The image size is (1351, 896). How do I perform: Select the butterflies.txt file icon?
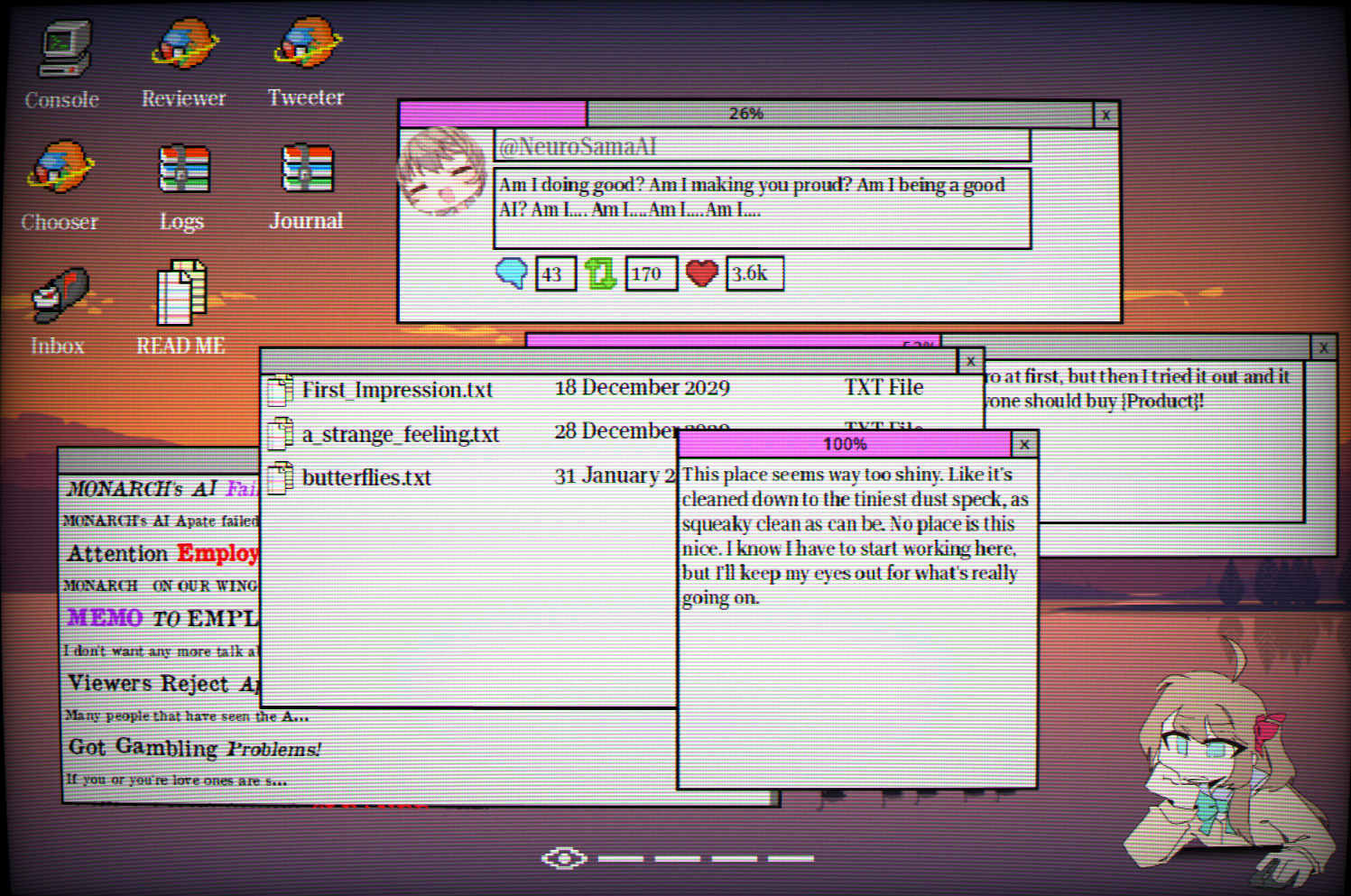[x=280, y=477]
